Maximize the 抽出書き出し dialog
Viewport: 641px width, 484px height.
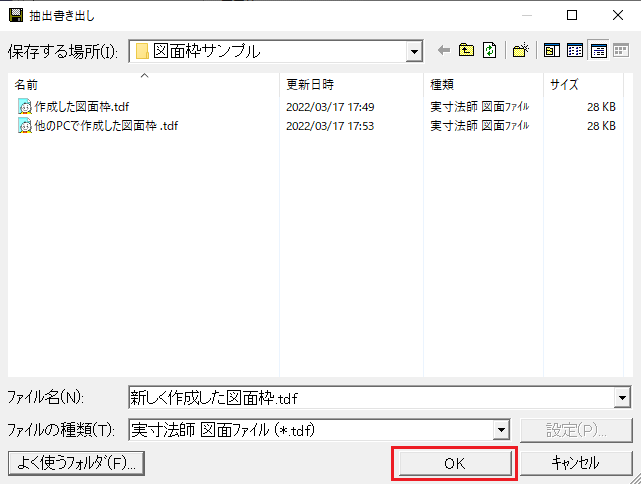point(572,15)
